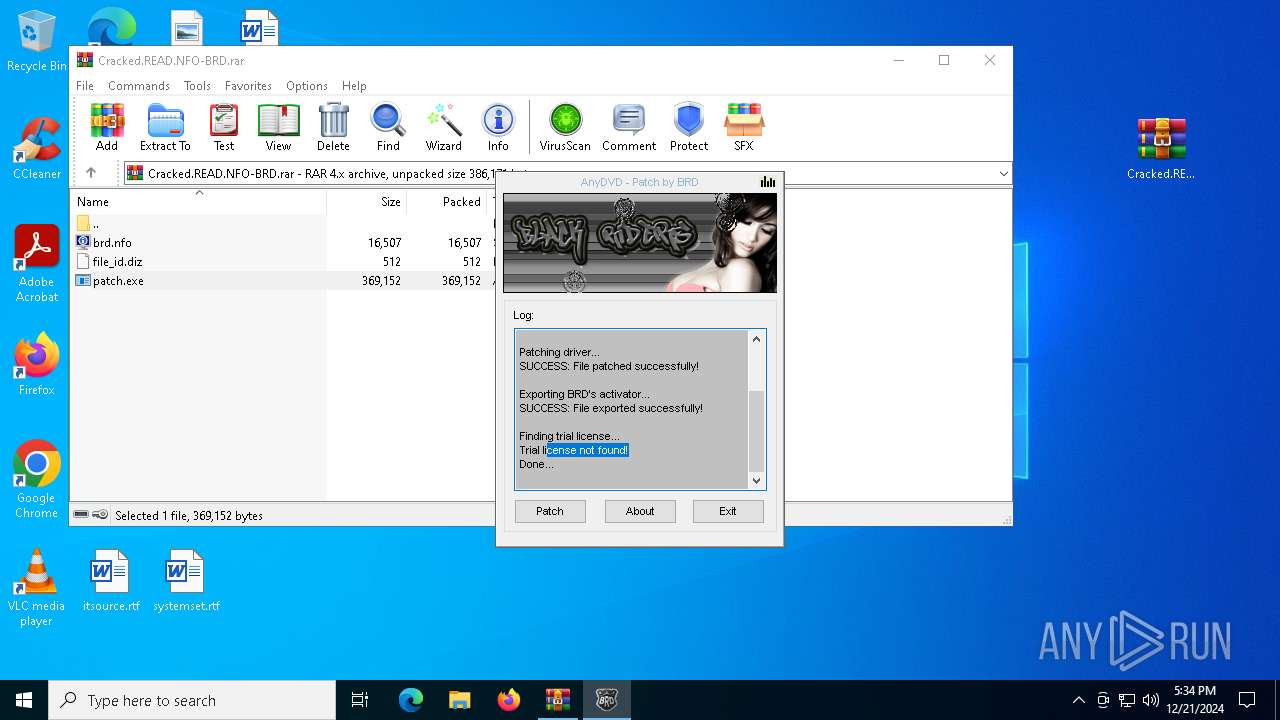Click the Delete trash can icon
The image size is (1280, 720).
pyautogui.click(x=333, y=127)
